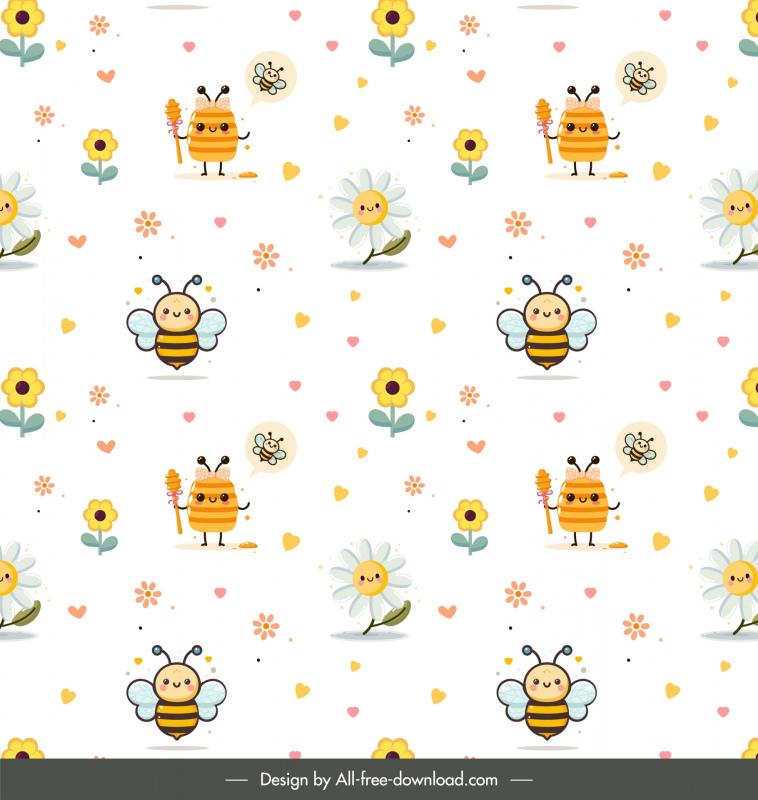
Task: Click the "Design by" footer text
Action: [x=295, y=779]
